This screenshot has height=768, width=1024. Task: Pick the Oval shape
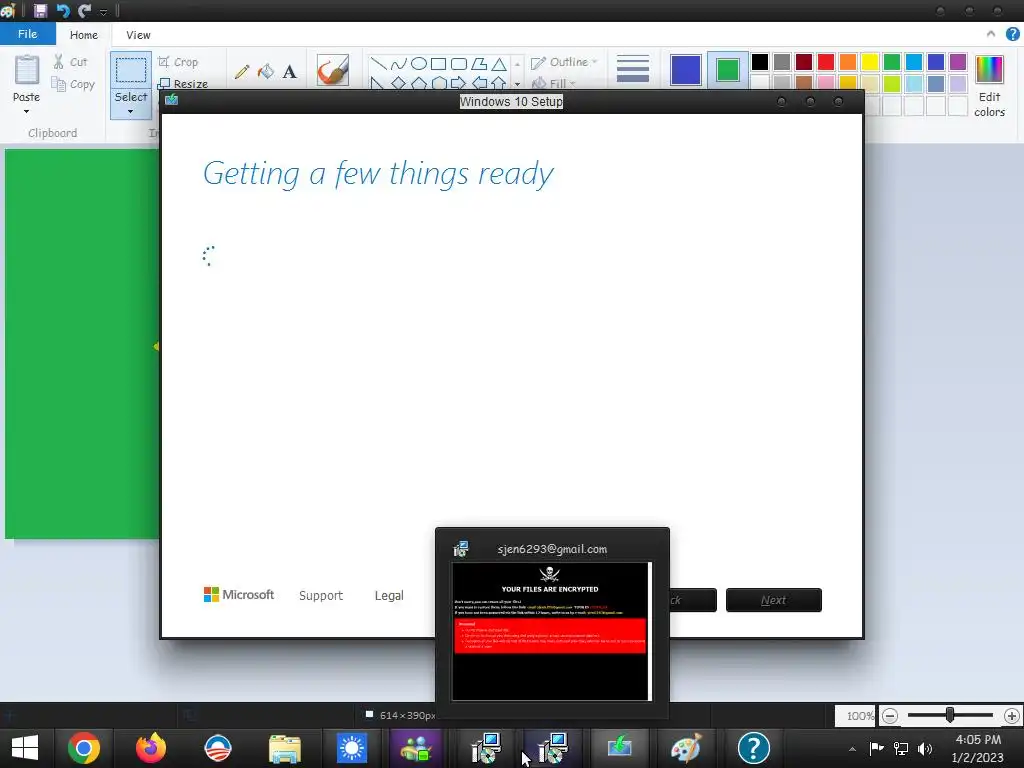click(419, 63)
